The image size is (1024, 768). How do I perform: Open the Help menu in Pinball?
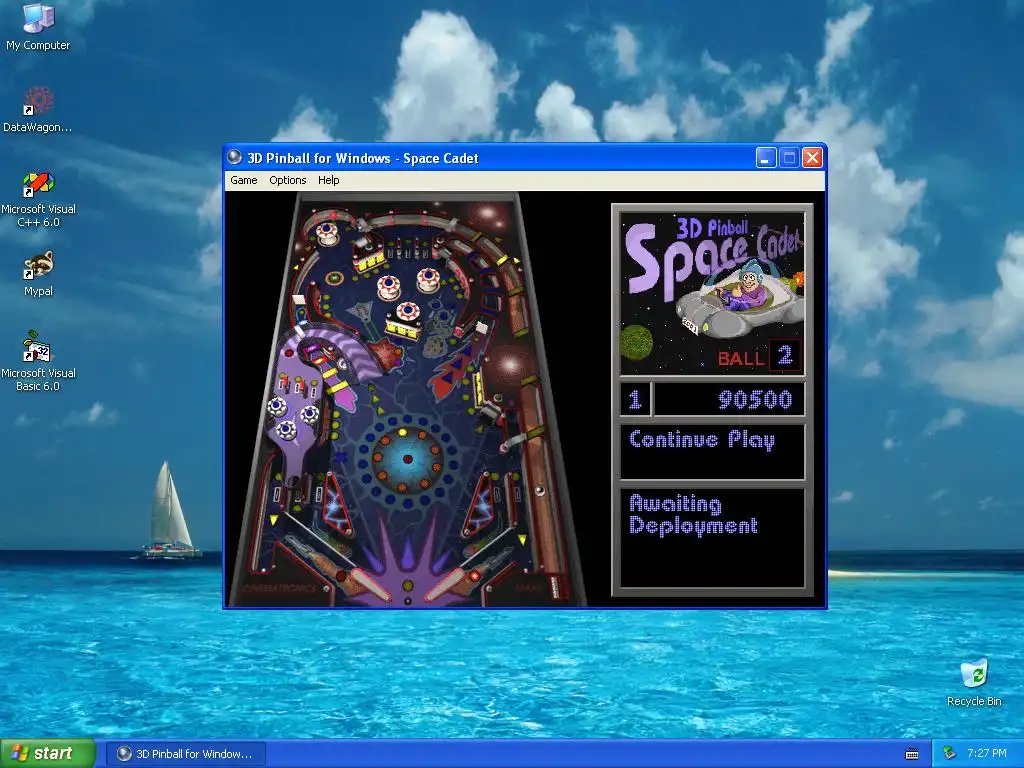(328, 180)
